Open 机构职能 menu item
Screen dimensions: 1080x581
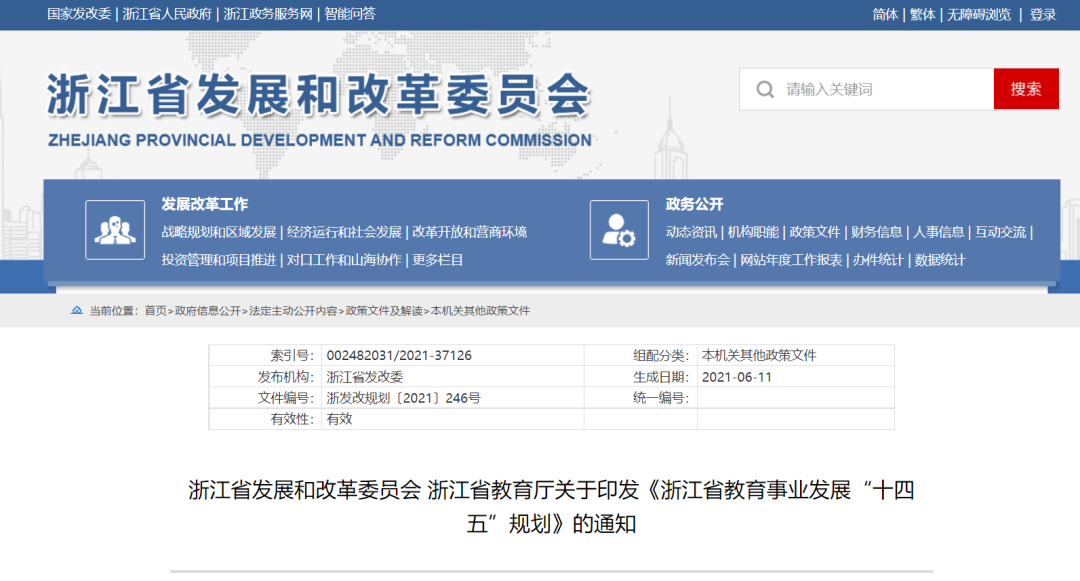(x=753, y=232)
